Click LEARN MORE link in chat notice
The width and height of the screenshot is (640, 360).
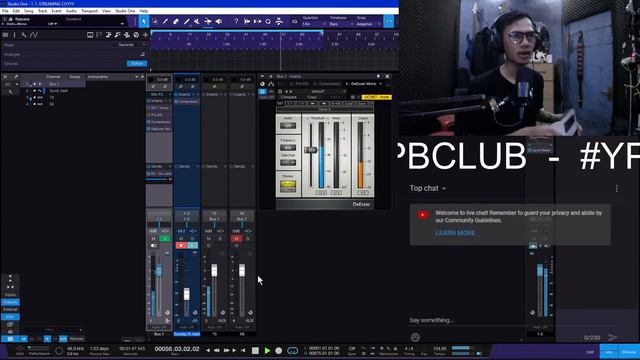(x=455, y=233)
